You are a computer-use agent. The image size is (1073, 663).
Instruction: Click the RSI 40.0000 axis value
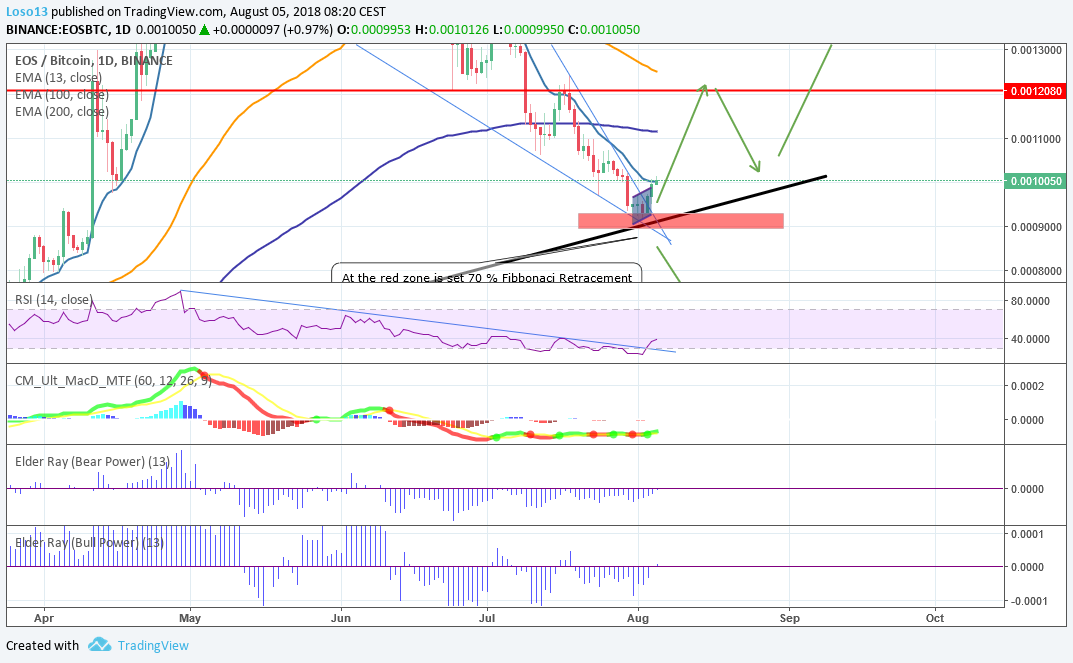click(x=1031, y=339)
